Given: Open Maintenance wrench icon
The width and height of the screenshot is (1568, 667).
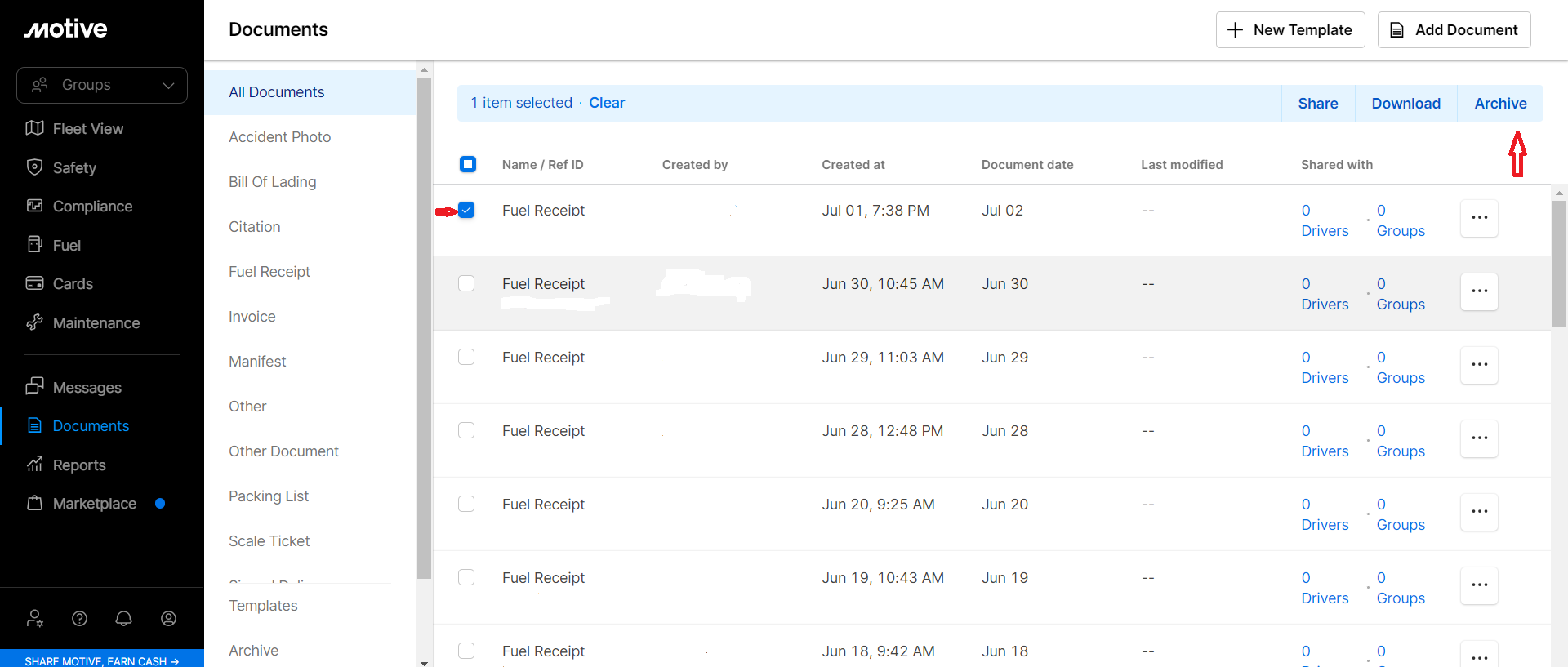Looking at the screenshot, I should (34, 322).
